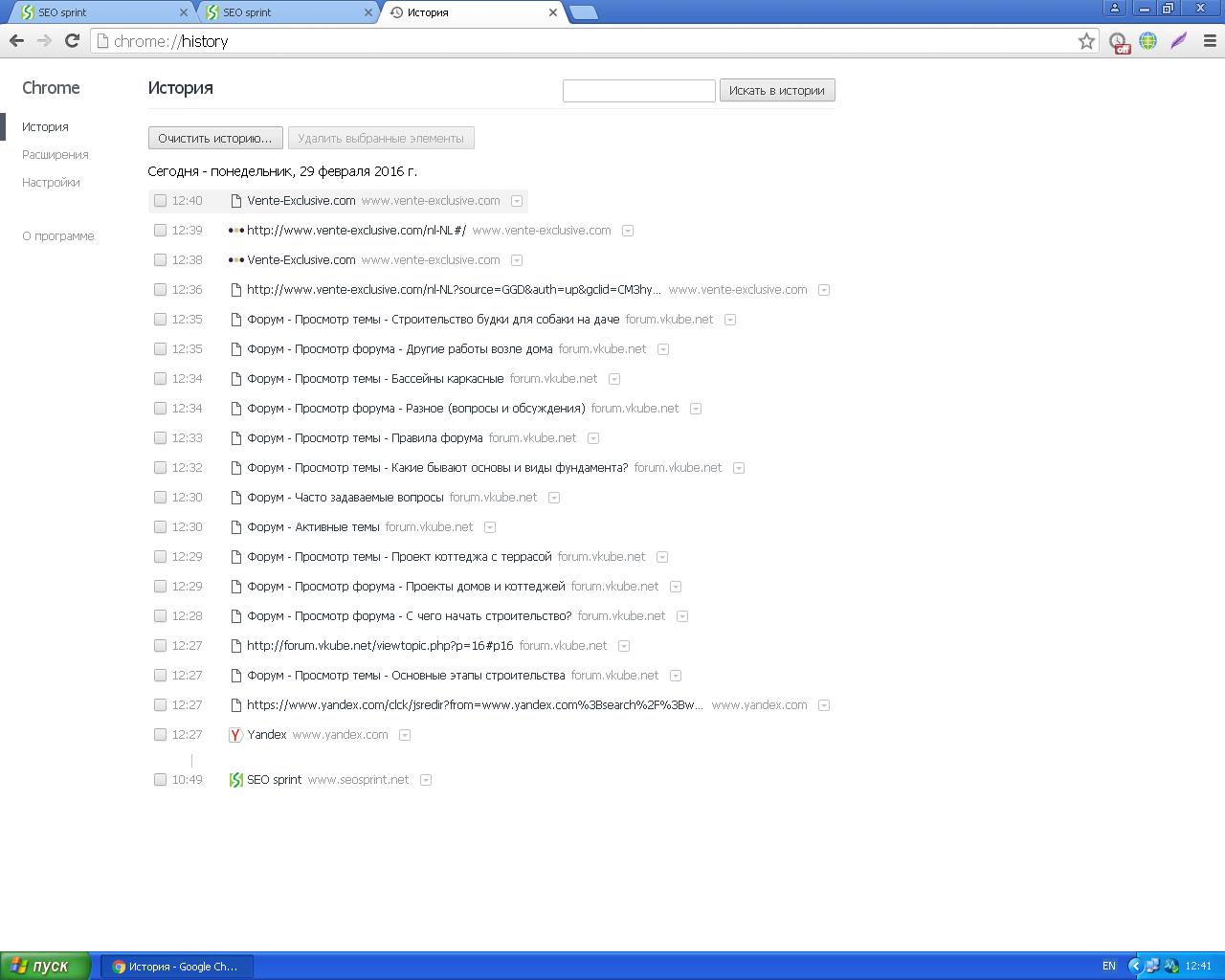Click the Yandex favicon in the 12:27 row
Viewport: 1225px width, 980px height.
tap(235, 735)
